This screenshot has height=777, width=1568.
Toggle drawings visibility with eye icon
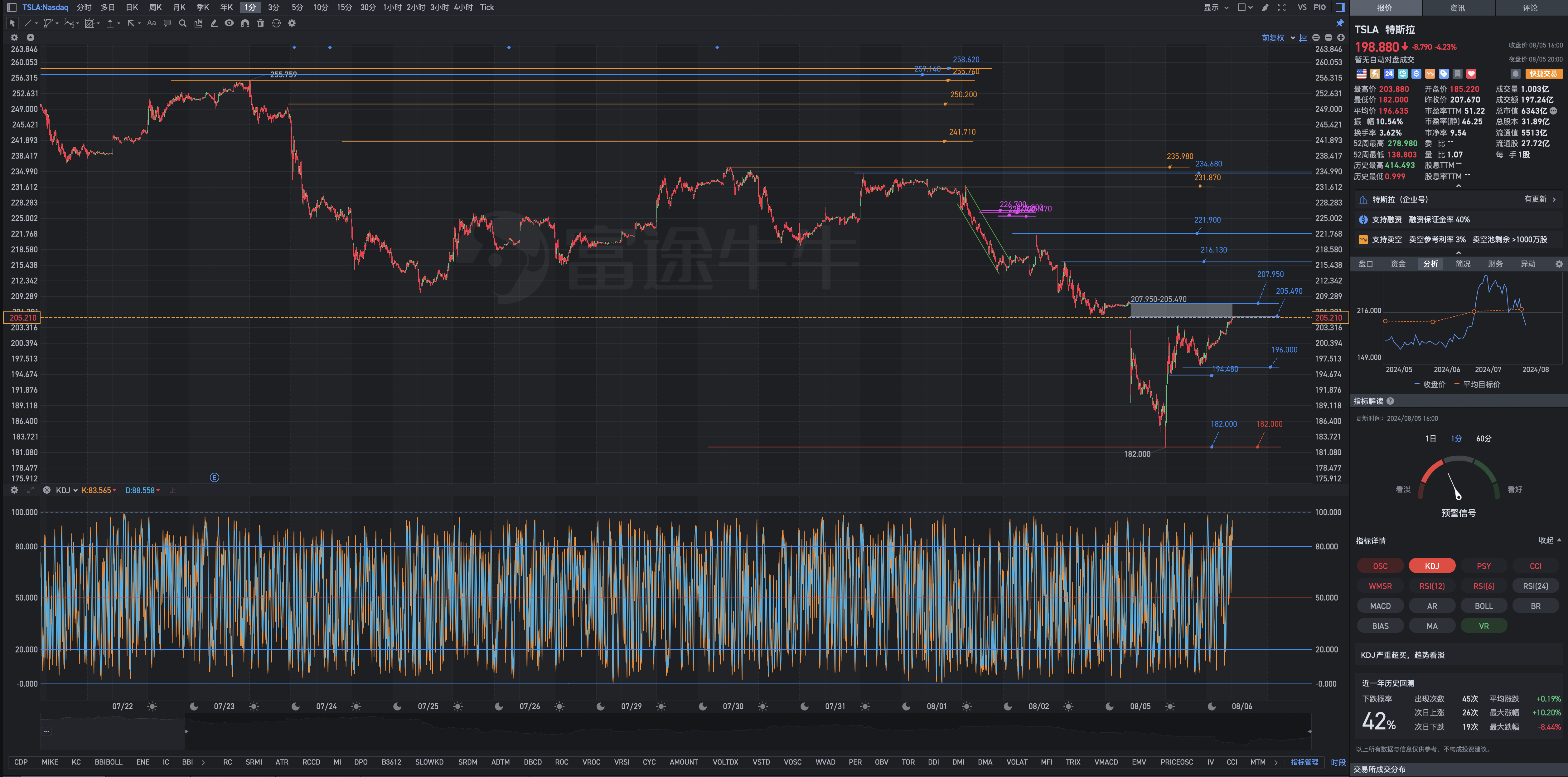click(x=229, y=23)
